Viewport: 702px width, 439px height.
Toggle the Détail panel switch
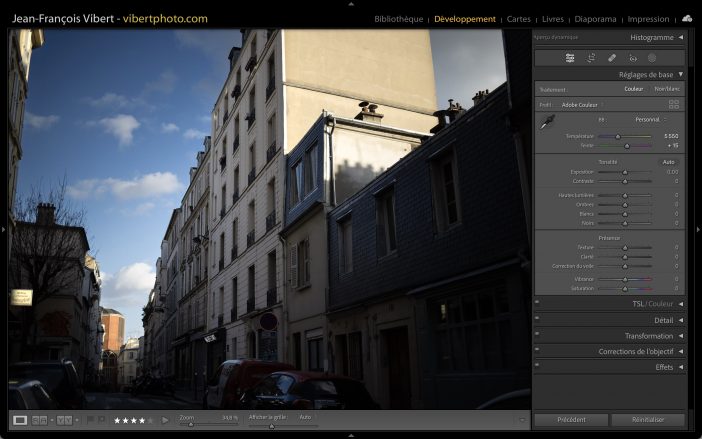click(537, 320)
